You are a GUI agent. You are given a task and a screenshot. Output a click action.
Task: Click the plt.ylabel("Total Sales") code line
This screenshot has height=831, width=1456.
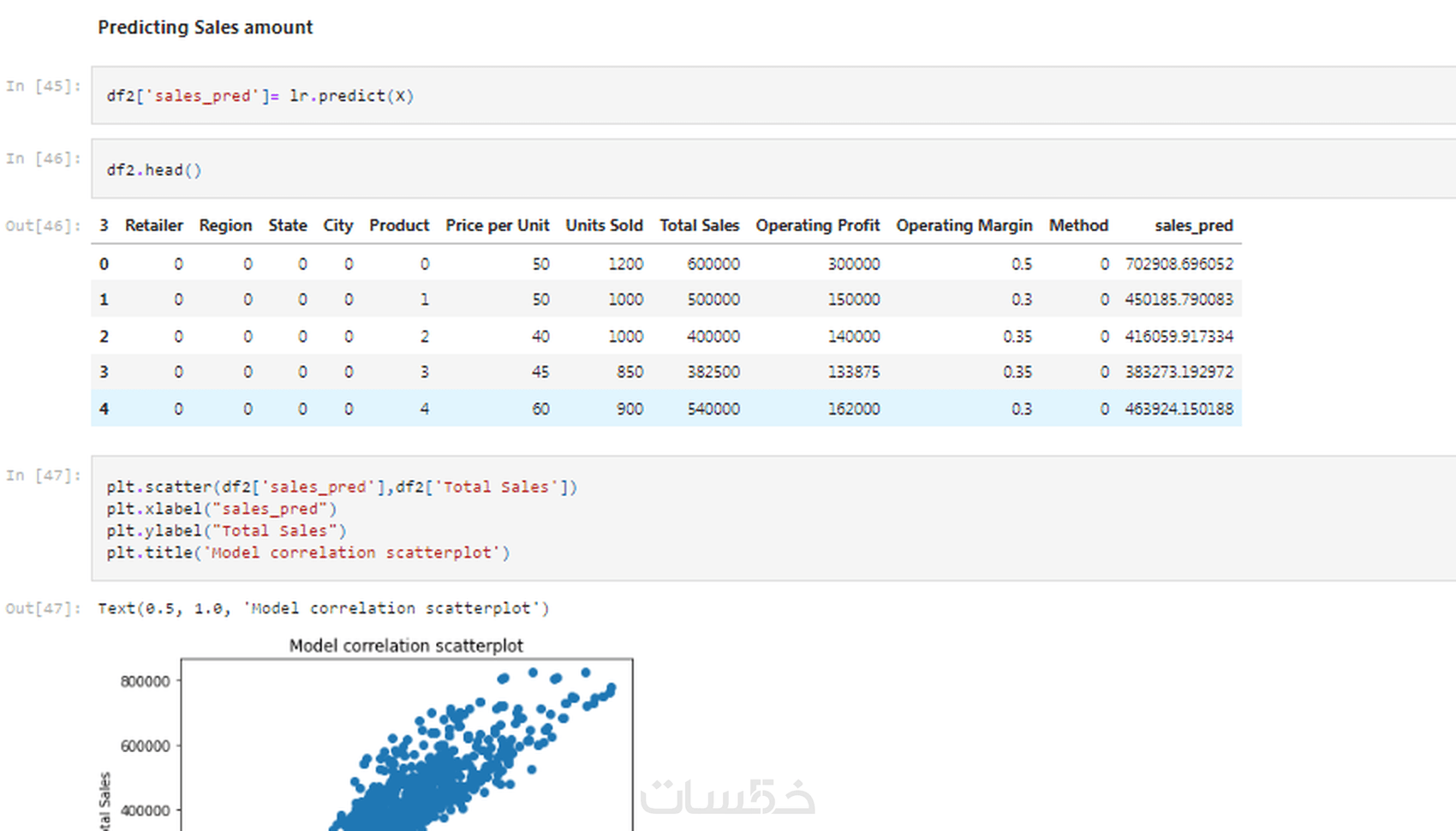227,531
